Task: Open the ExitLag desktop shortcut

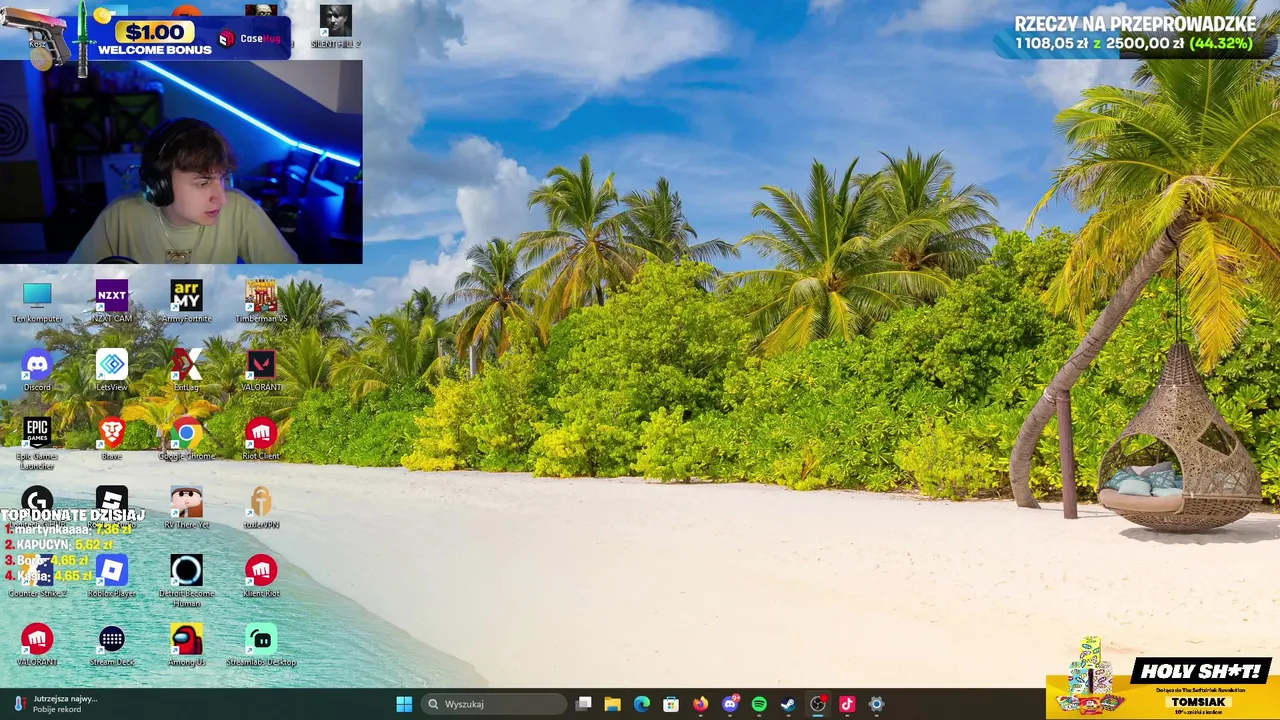Action: [x=186, y=370]
